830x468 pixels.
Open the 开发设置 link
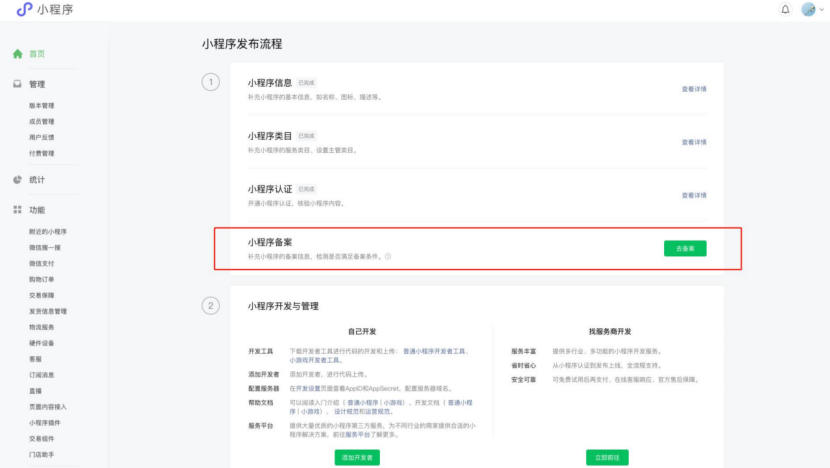click(308, 389)
